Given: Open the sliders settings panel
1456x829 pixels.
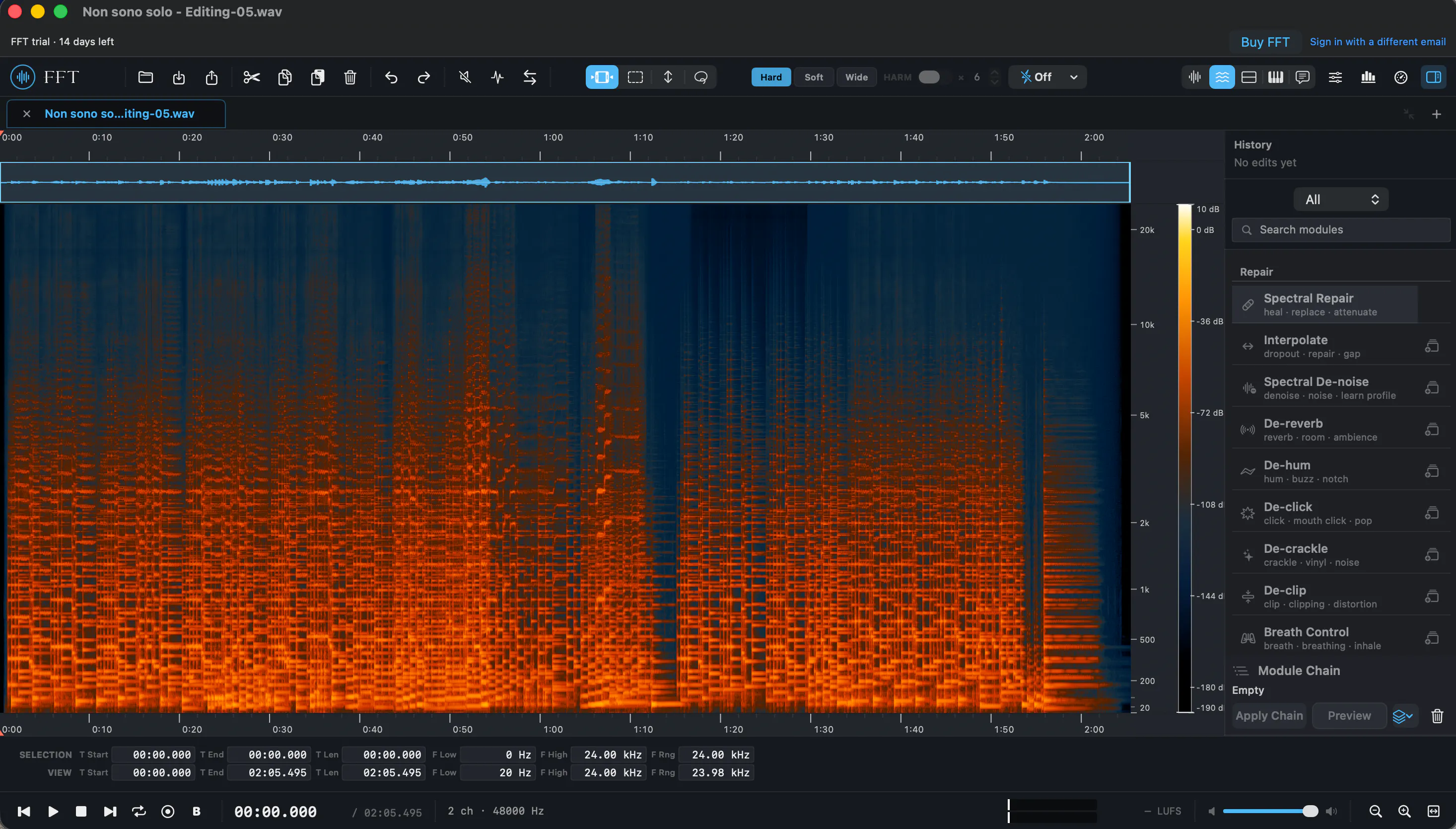Looking at the screenshot, I should [x=1335, y=77].
